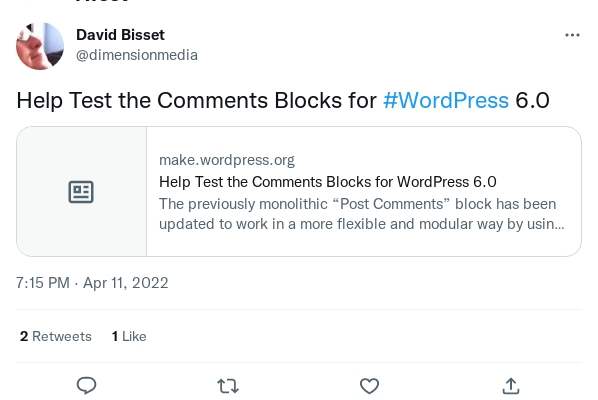Click the article newspaper icon in card

click(x=81, y=192)
